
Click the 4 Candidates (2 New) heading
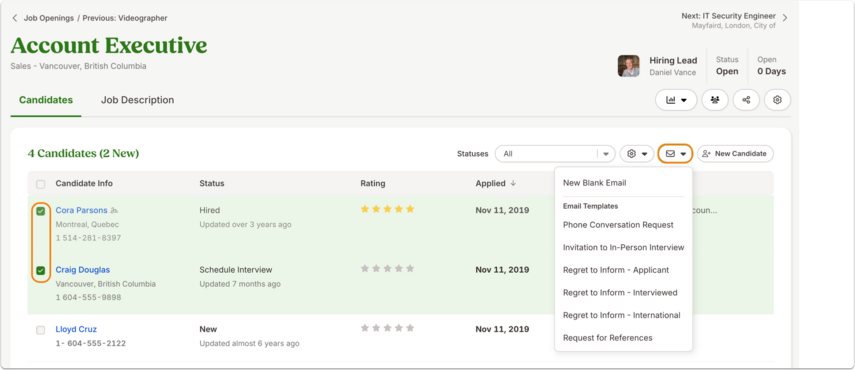(83, 154)
